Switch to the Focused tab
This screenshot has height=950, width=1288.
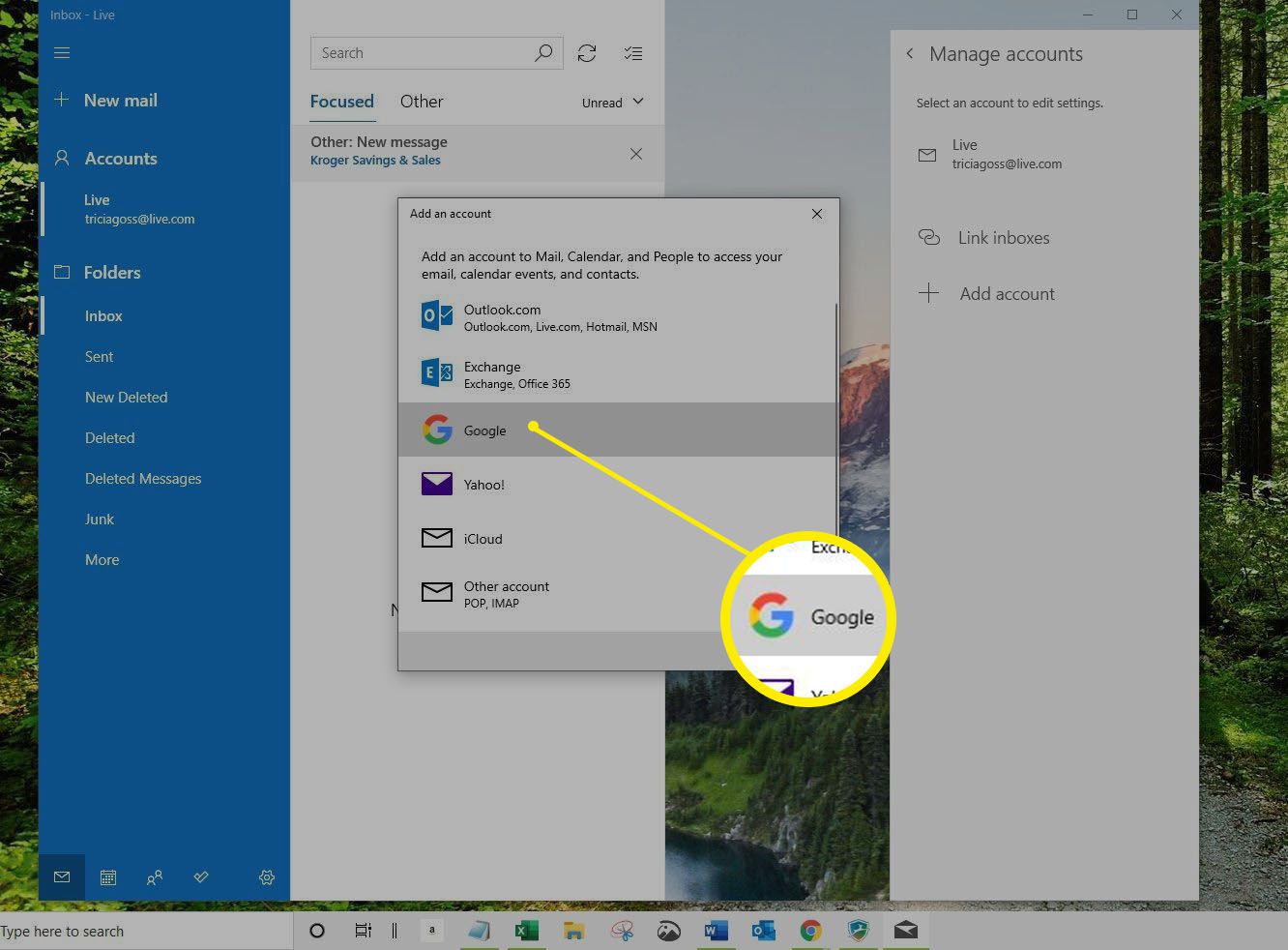click(341, 102)
